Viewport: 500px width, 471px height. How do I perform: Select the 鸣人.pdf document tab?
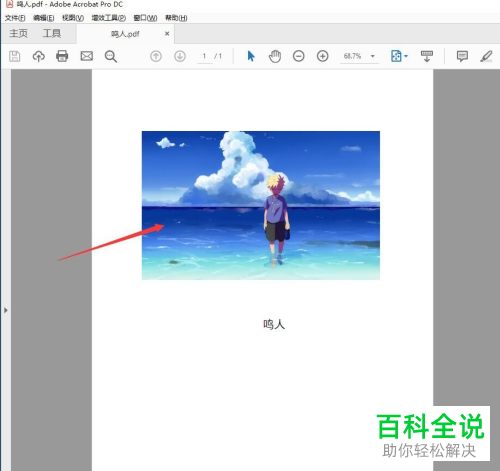[125, 34]
